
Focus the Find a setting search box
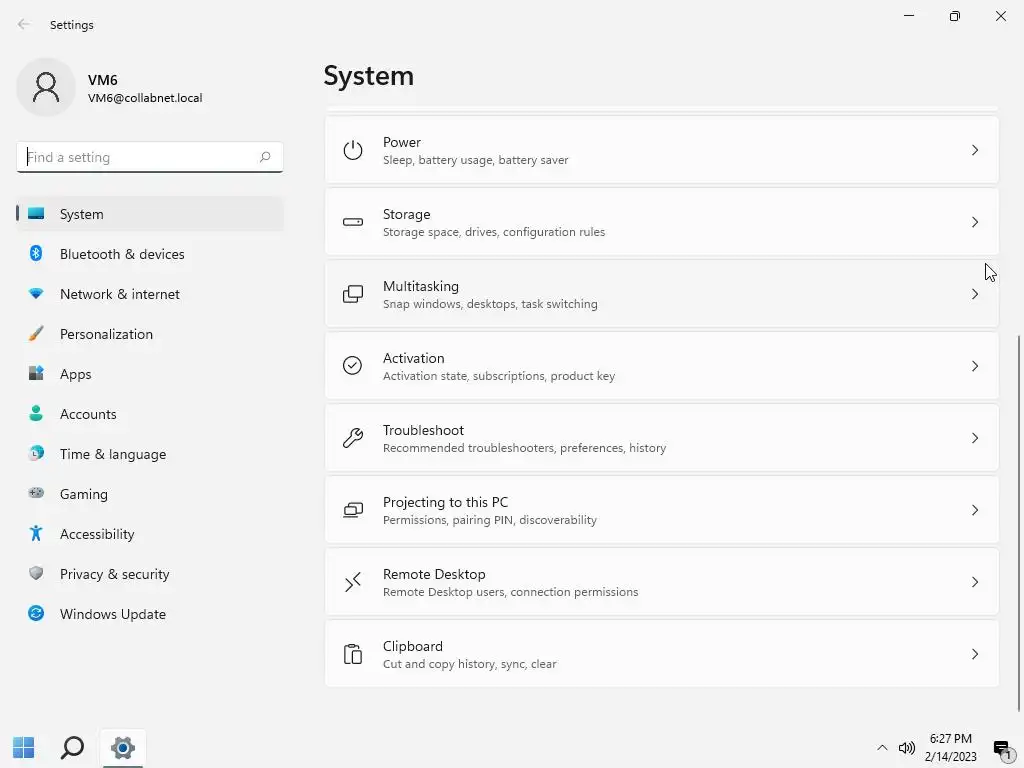point(138,157)
